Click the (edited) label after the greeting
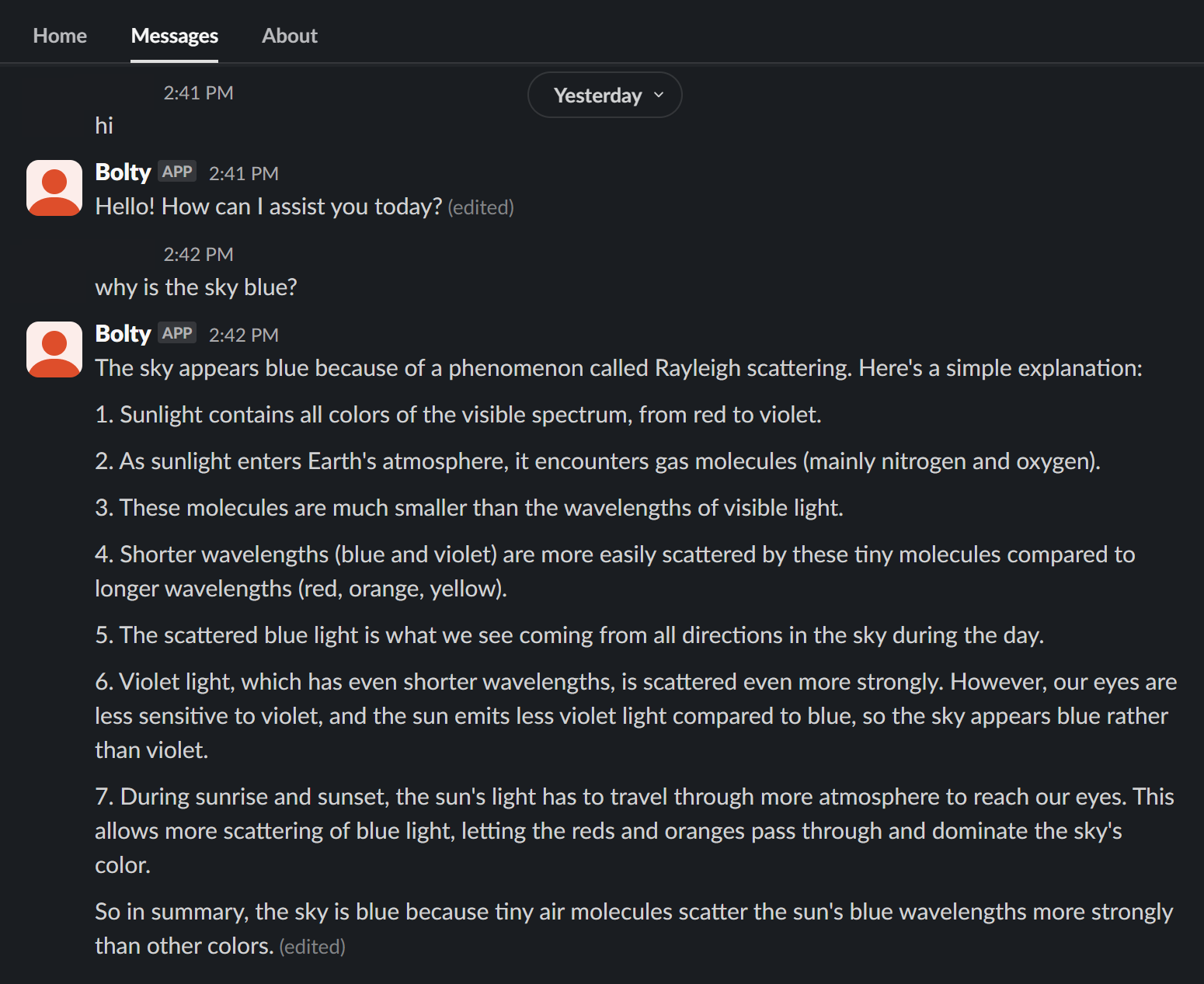Image resolution: width=1204 pixels, height=984 pixels. pos(481,207)
